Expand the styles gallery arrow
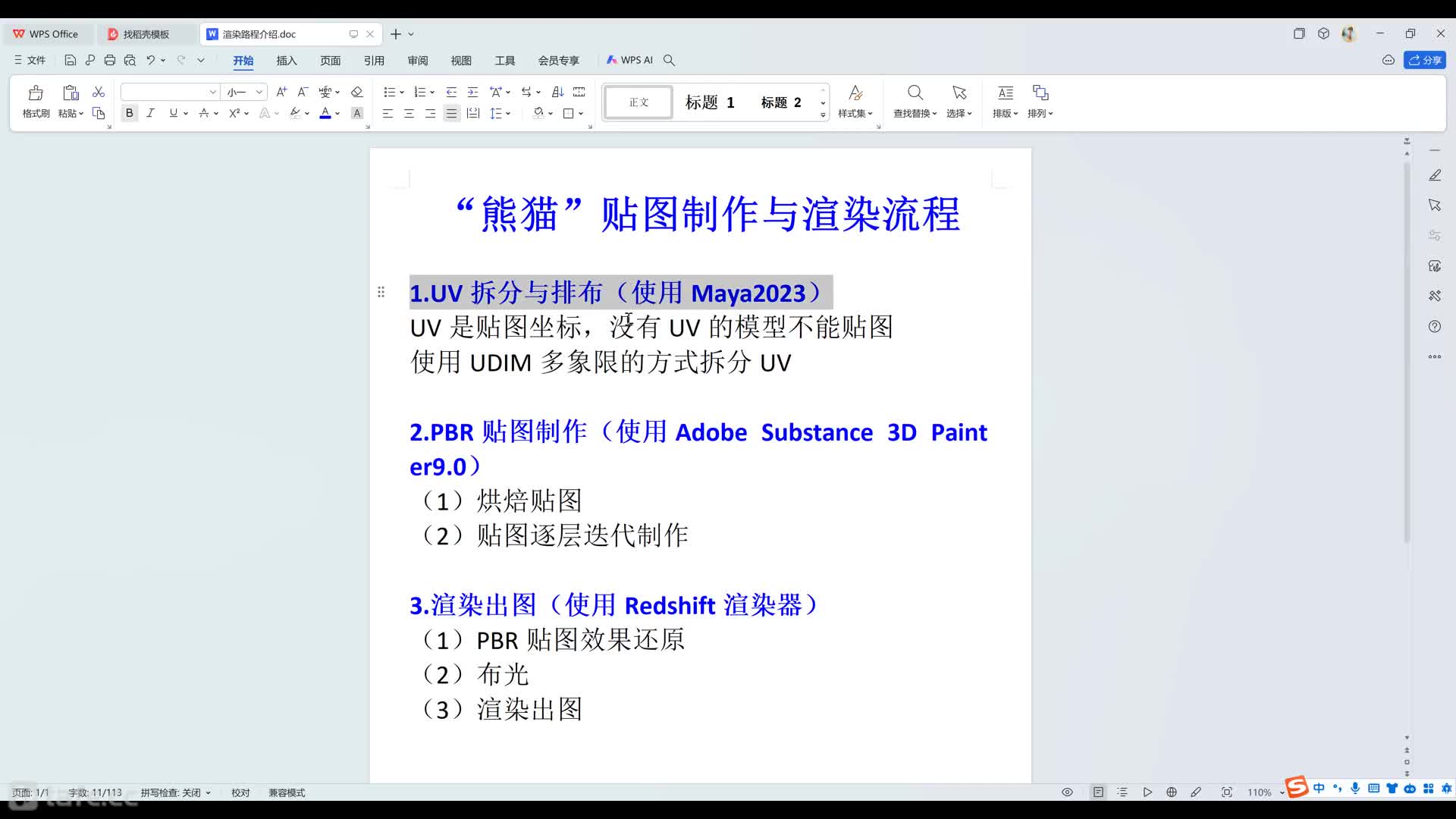 pos(823,115)
